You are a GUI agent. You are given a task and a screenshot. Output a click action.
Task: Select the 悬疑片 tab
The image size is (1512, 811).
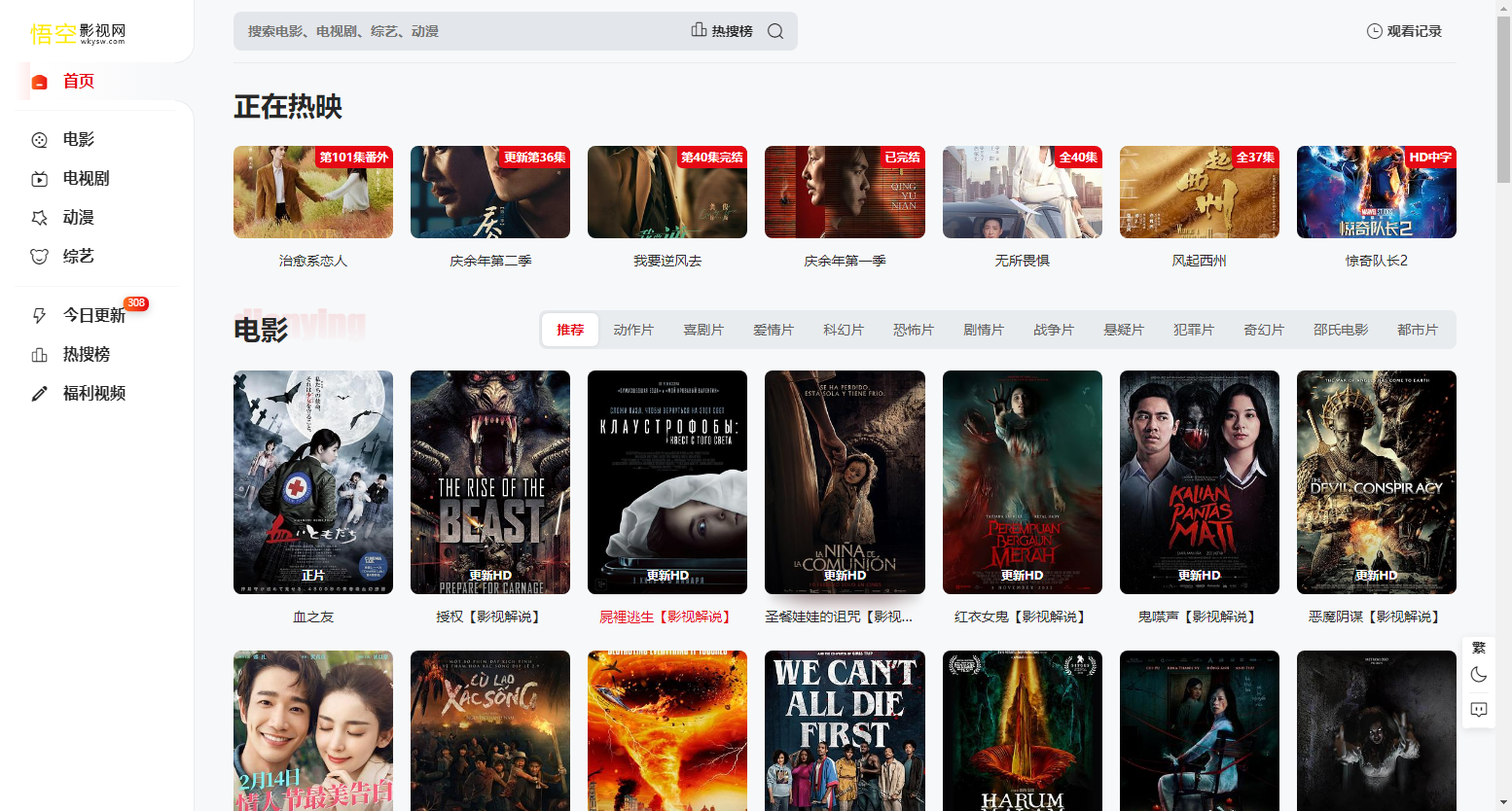coord(1124,331)
